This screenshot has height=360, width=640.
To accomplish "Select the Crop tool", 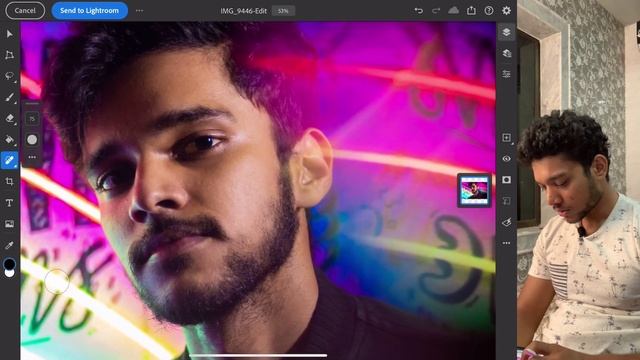I will (x=9, y=182).
